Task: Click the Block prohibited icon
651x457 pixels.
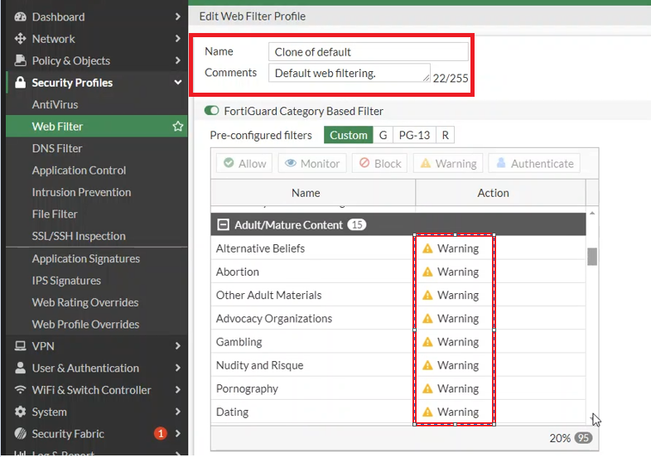Action: tap(364, 162)
